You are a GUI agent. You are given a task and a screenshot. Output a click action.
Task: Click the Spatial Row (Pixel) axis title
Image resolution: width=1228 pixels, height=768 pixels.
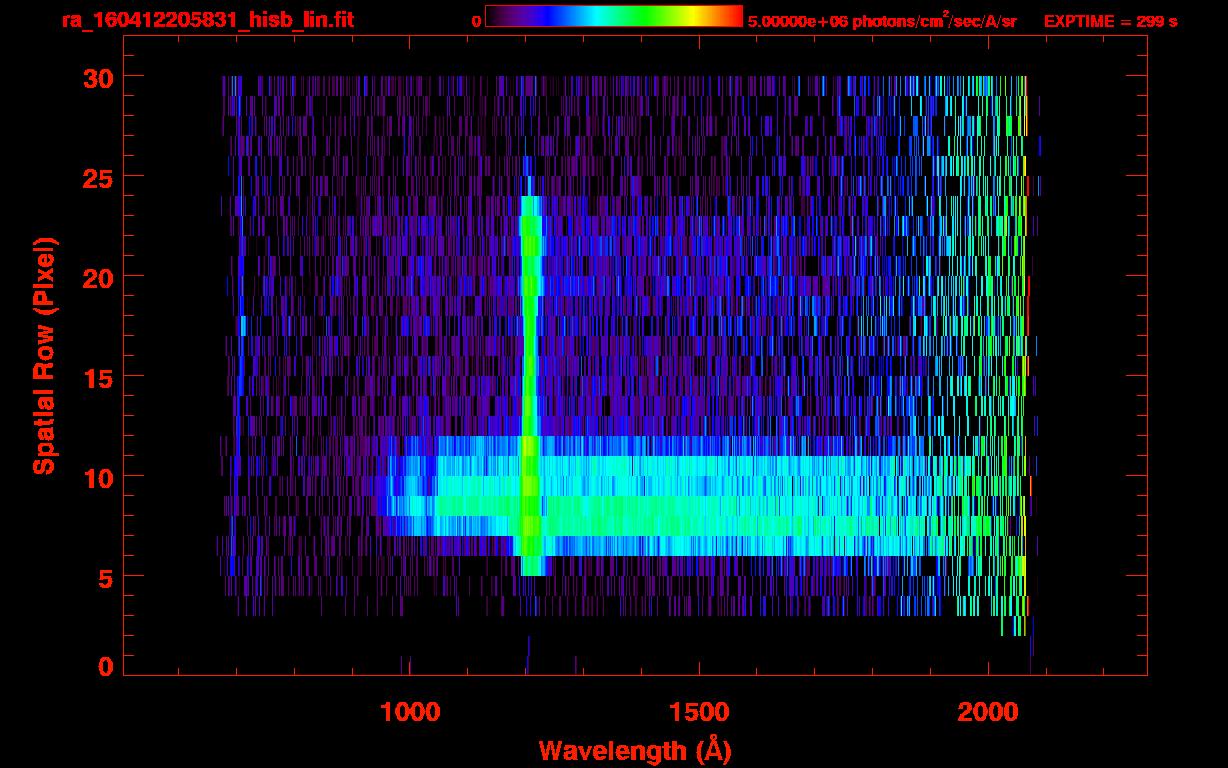pos(43,355)
